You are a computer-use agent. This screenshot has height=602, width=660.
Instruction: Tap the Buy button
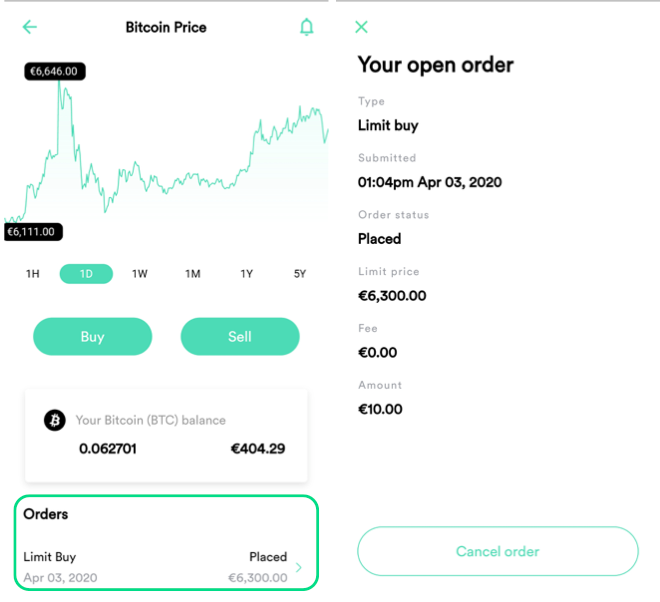coord(93,337)
